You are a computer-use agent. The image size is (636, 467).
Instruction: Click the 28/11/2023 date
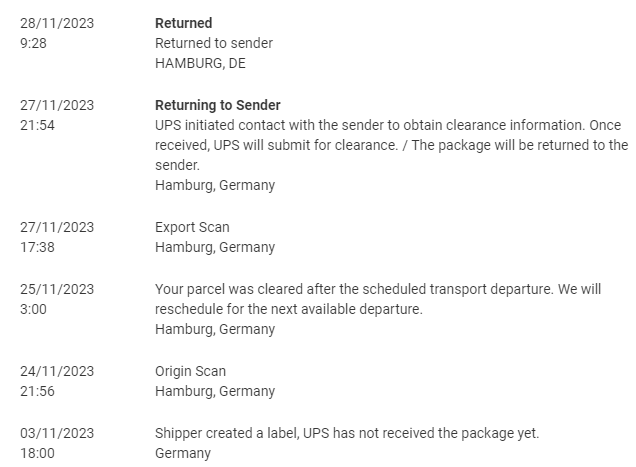pyautogui.click(x=57, y=23)
